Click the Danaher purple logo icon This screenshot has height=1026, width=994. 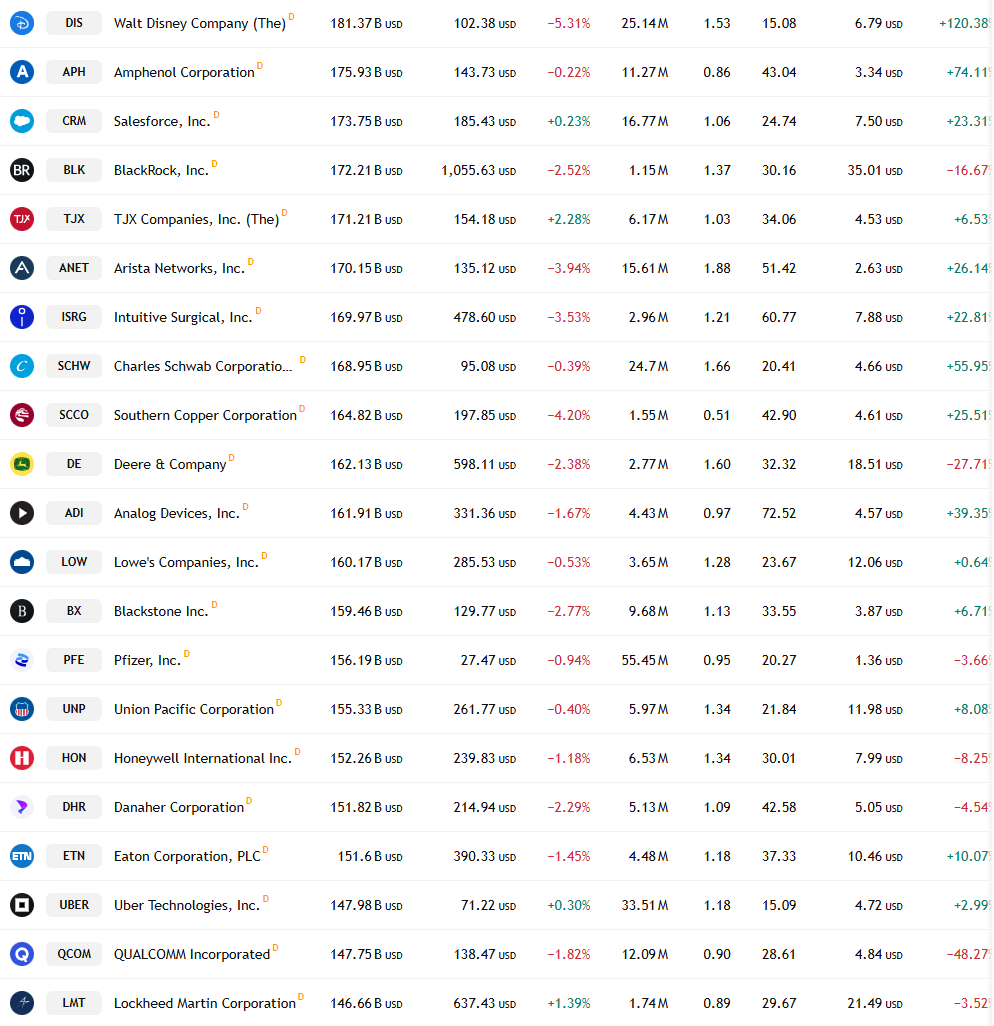click(22, 807)
